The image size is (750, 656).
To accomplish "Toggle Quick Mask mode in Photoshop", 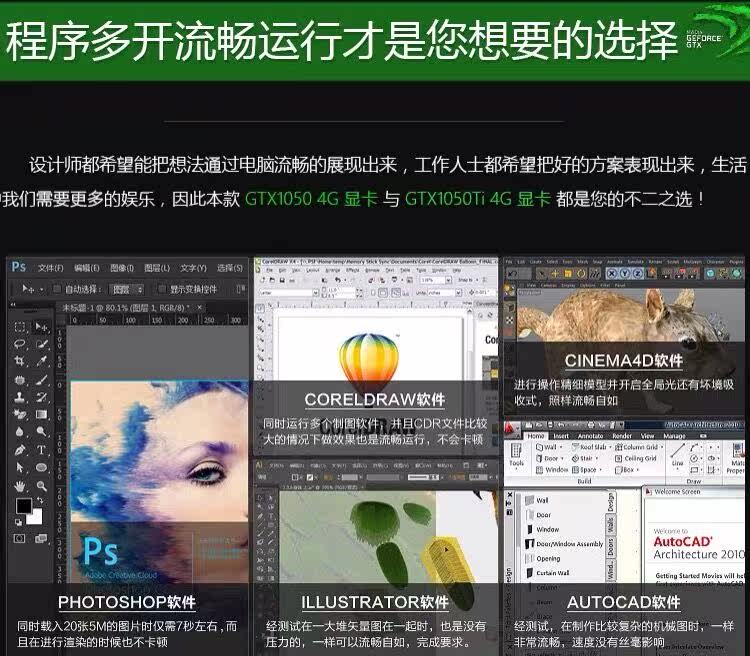I will pos(20,539).
